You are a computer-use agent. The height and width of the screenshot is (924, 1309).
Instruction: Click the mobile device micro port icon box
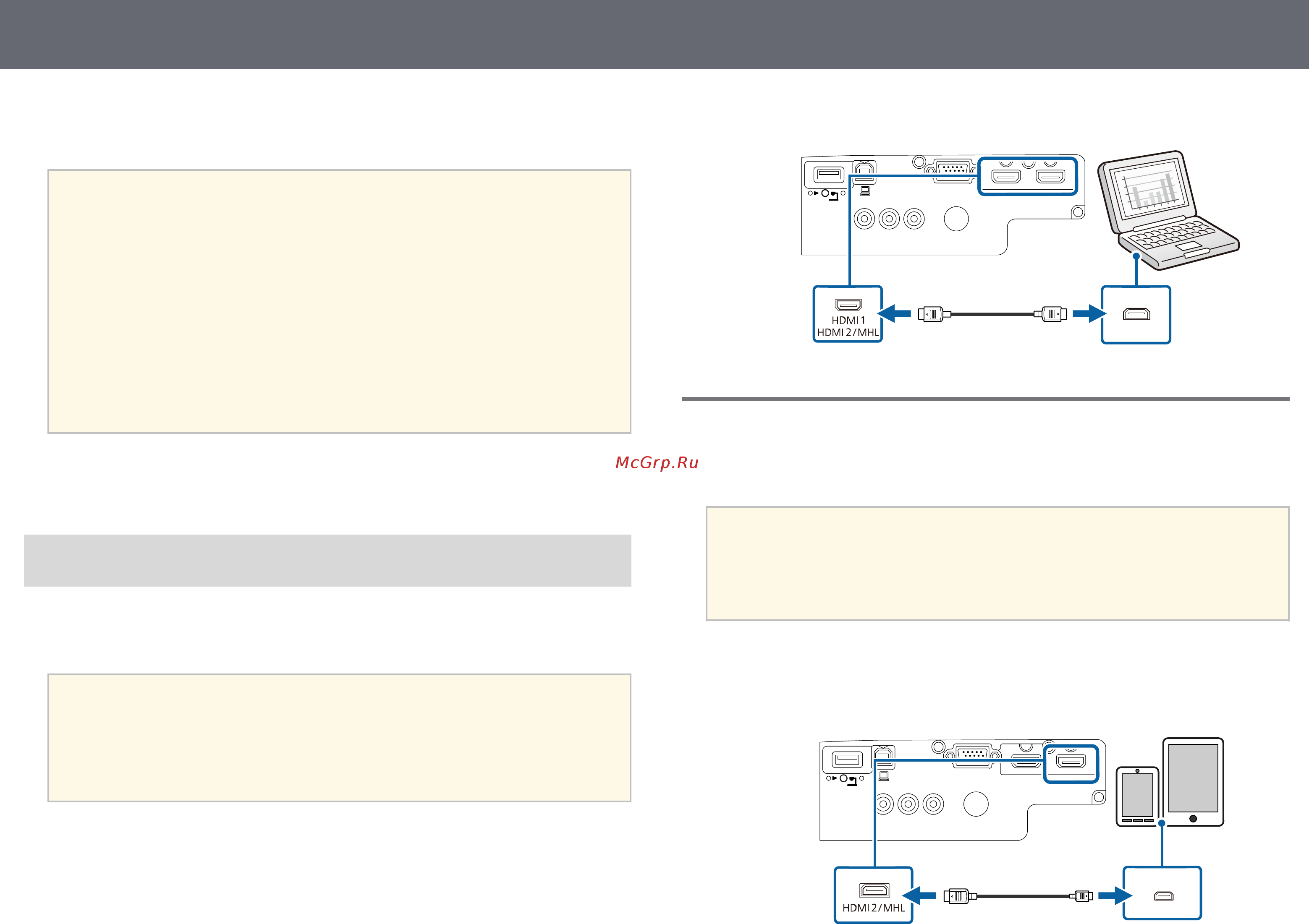coord(1162,893)
